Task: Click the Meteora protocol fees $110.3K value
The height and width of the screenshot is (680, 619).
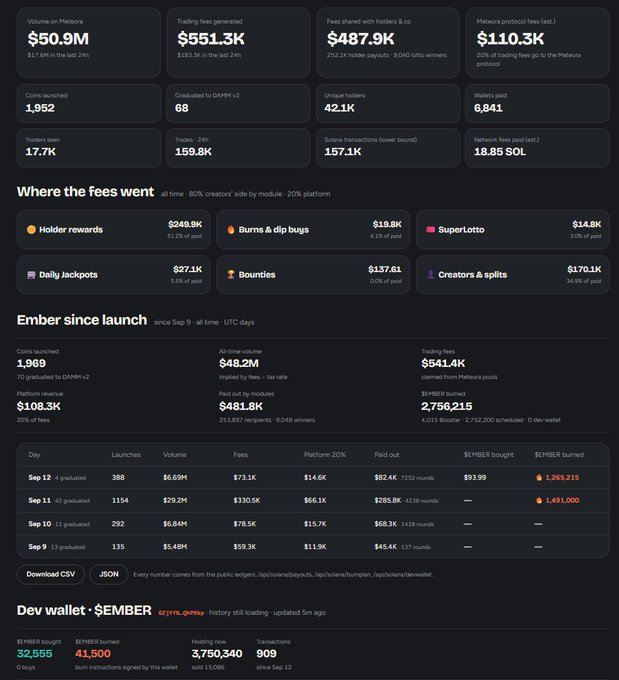Action: (x=510, y=39)
